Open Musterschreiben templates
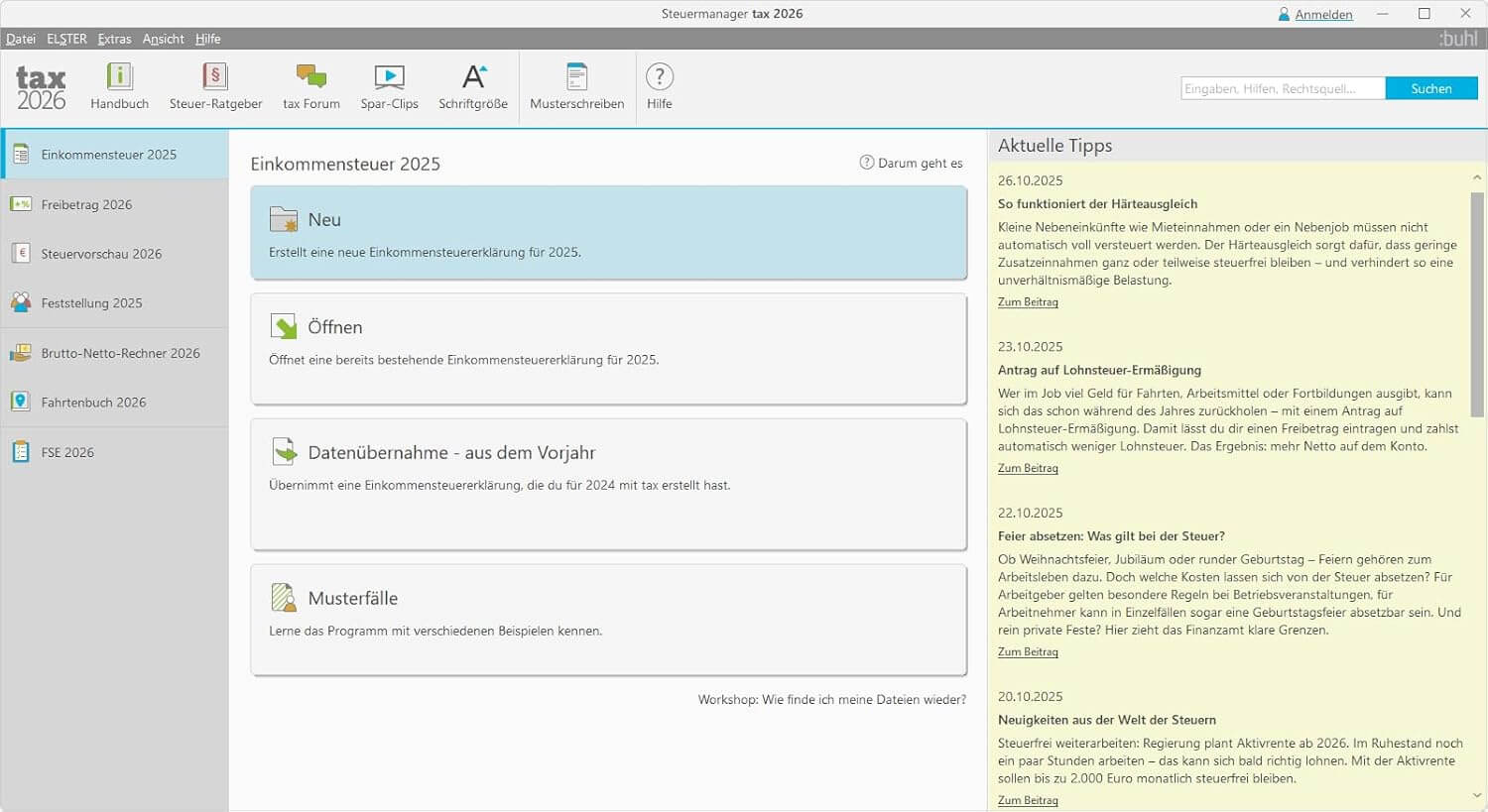Viewport: 1488px width, 812px height. (576, 86)
